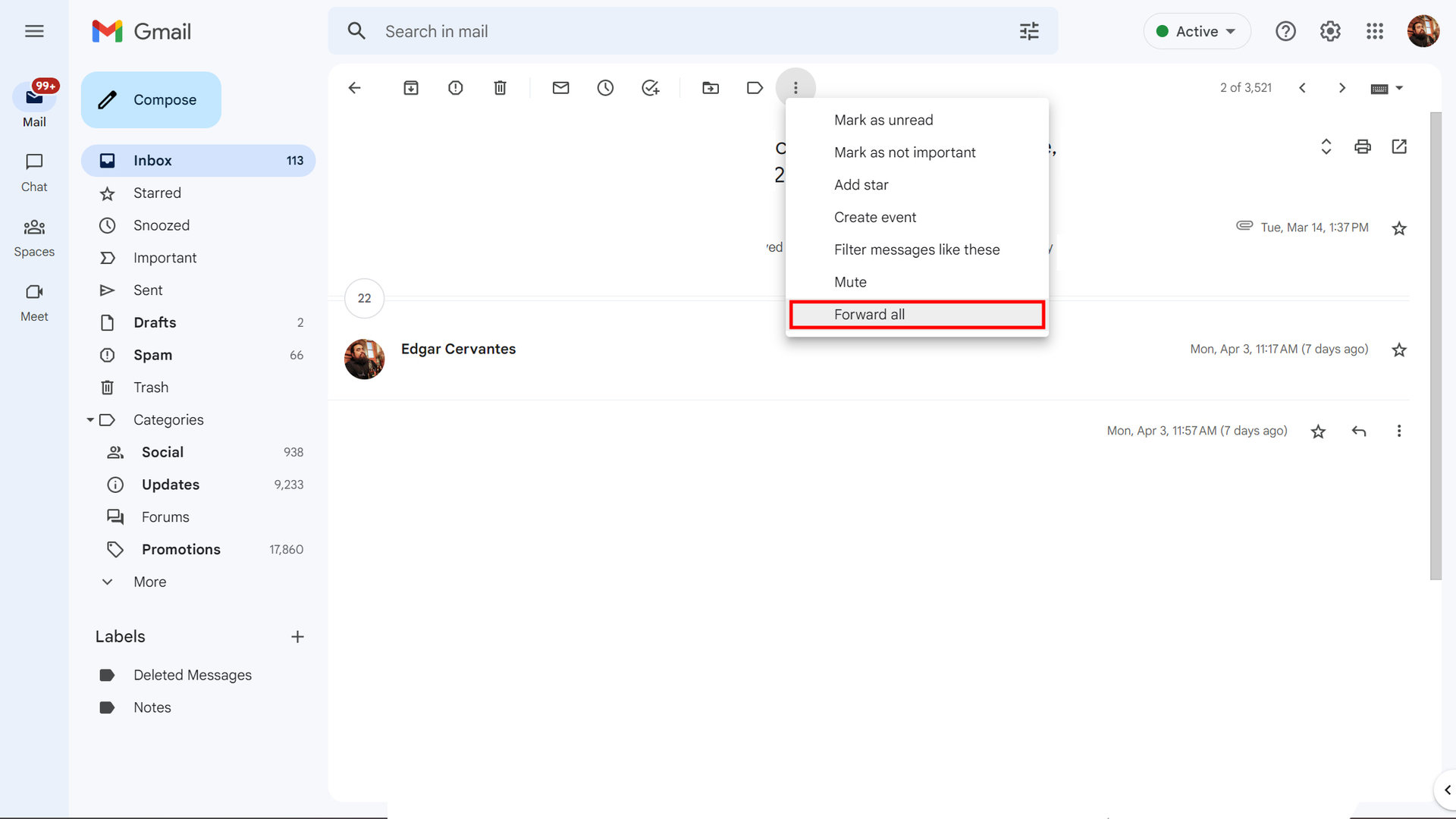
Task: Click the Label tag icon in toolbar
Action: 755,88
